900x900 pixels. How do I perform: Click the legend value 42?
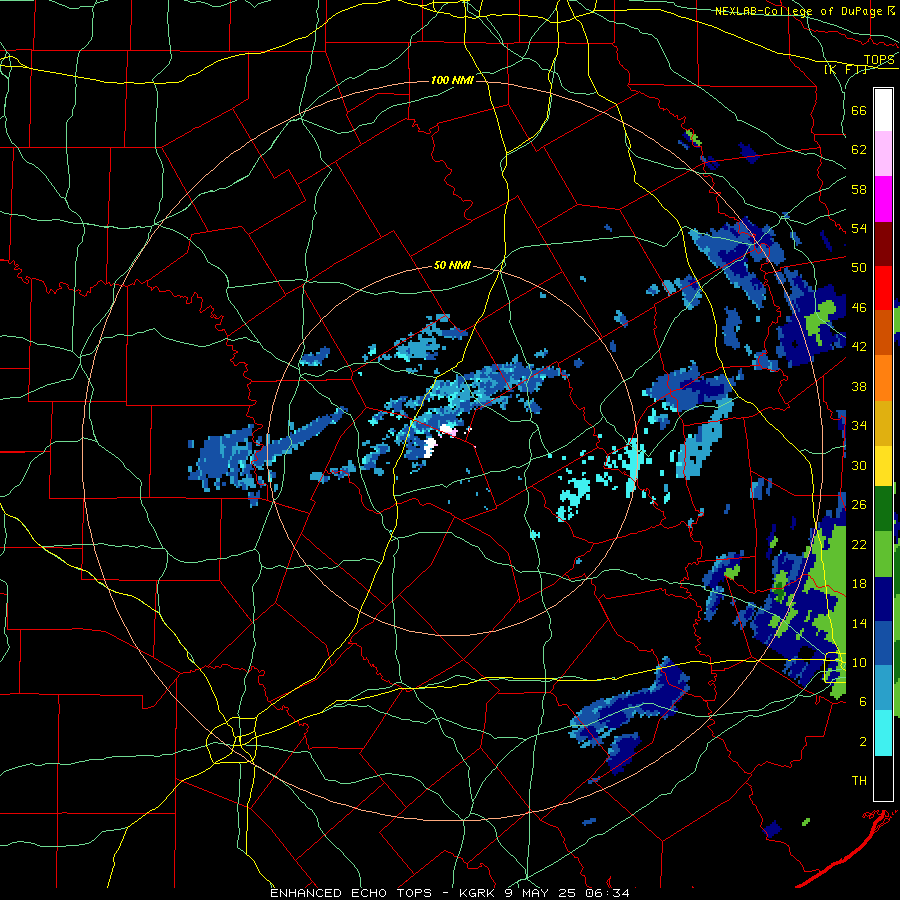pos(859,347)
